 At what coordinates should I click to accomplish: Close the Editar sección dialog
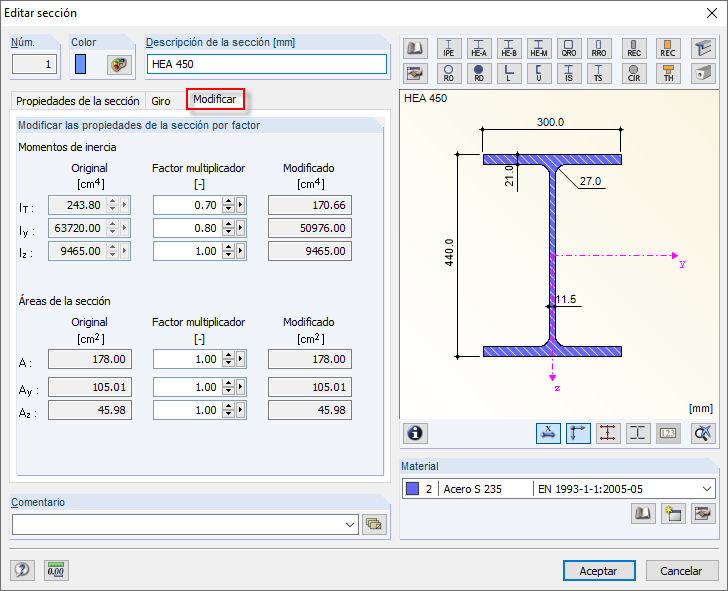click(712, 13)
